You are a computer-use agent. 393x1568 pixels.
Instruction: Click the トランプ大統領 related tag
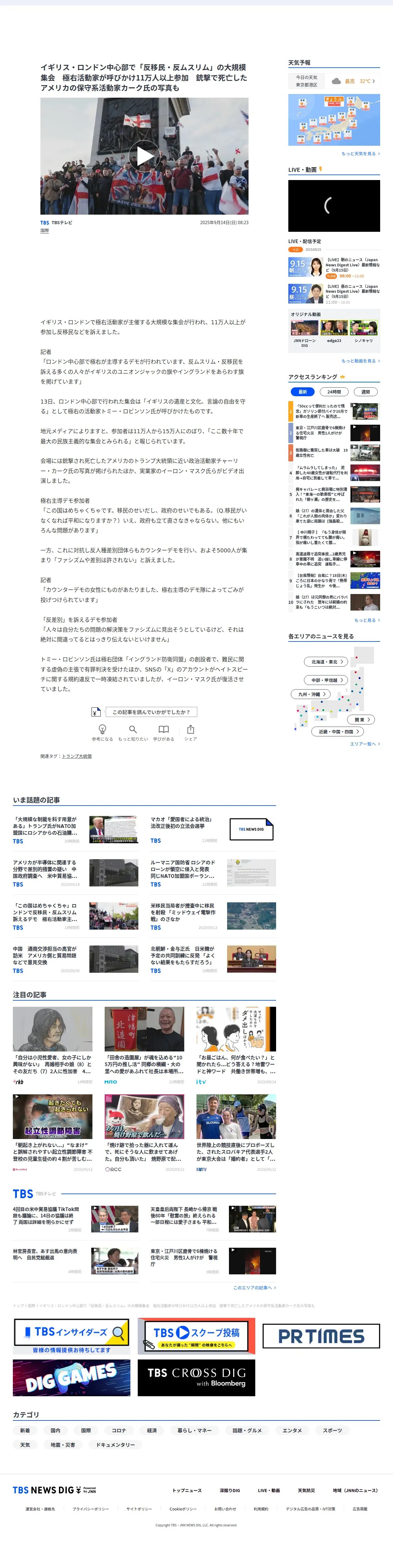click(x=77, y=756)
